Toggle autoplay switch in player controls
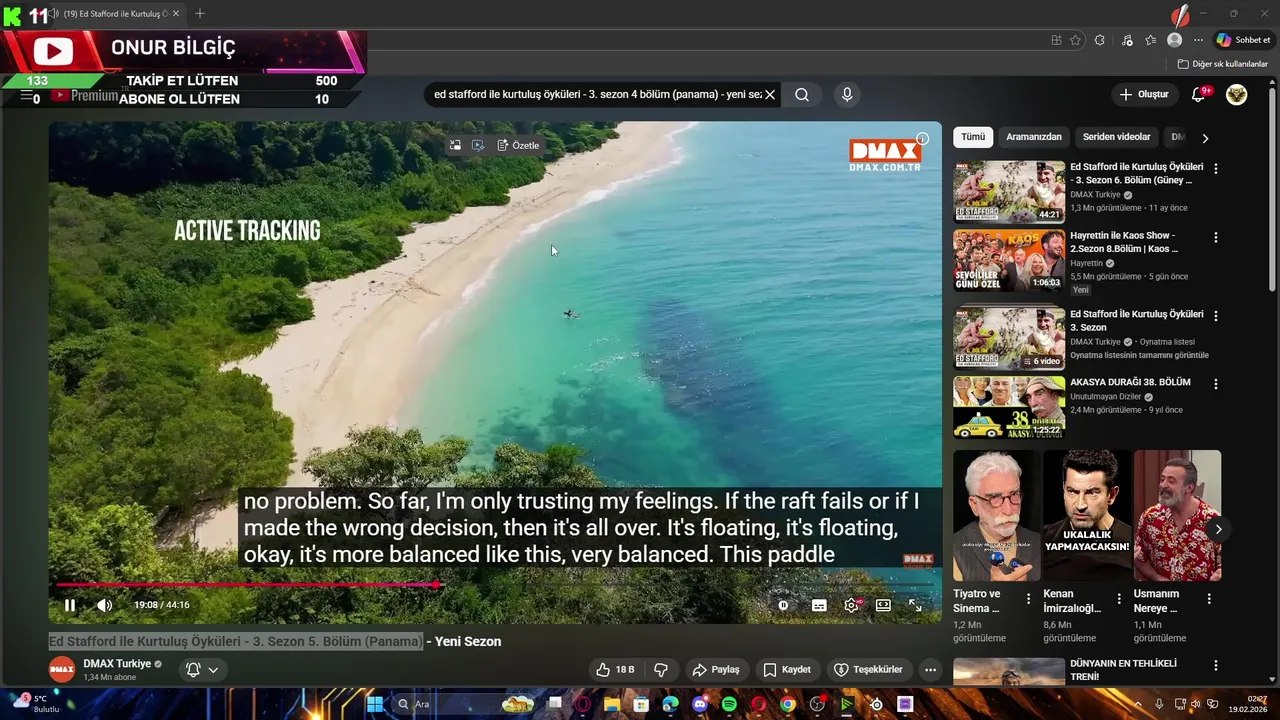 [784, 605]
